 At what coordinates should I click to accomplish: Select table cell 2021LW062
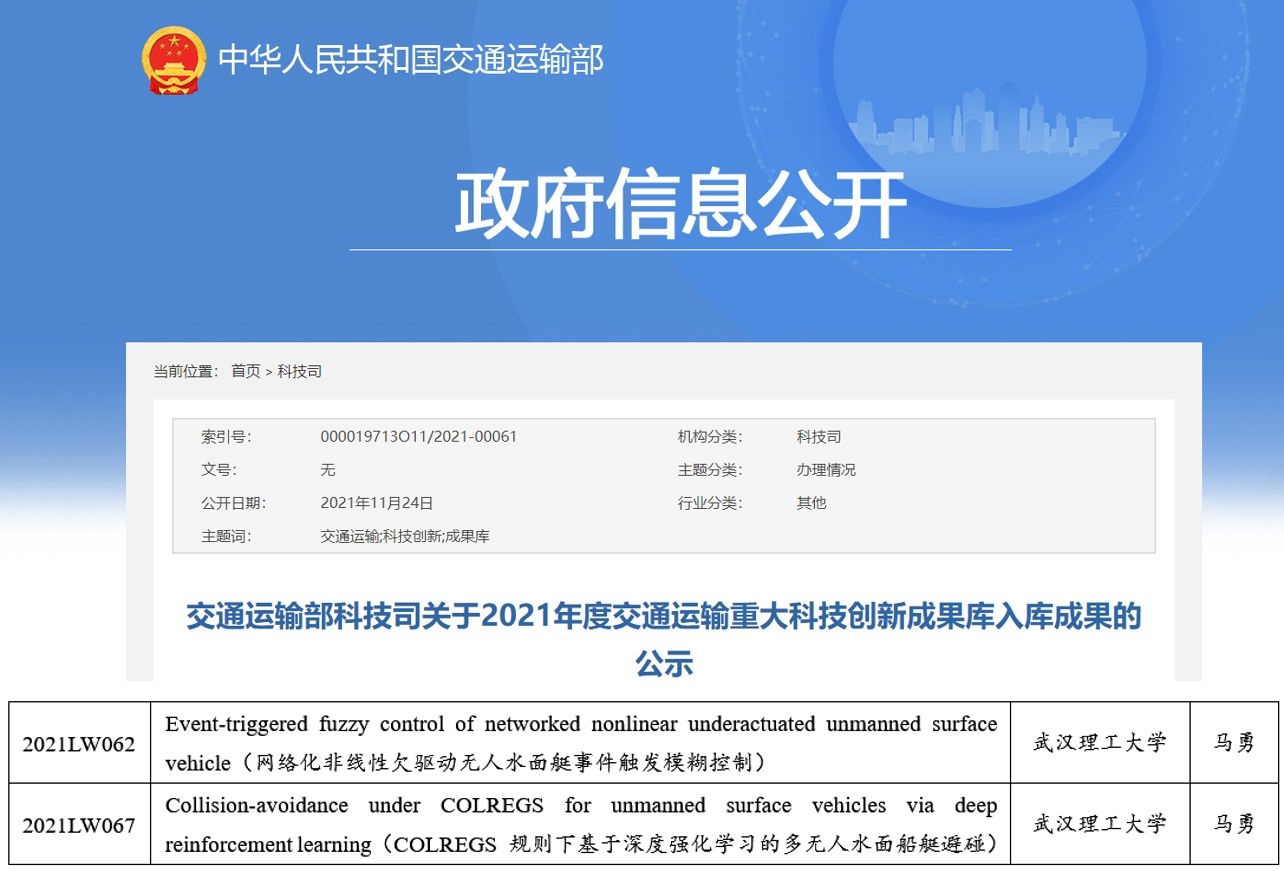coord(79,744)
